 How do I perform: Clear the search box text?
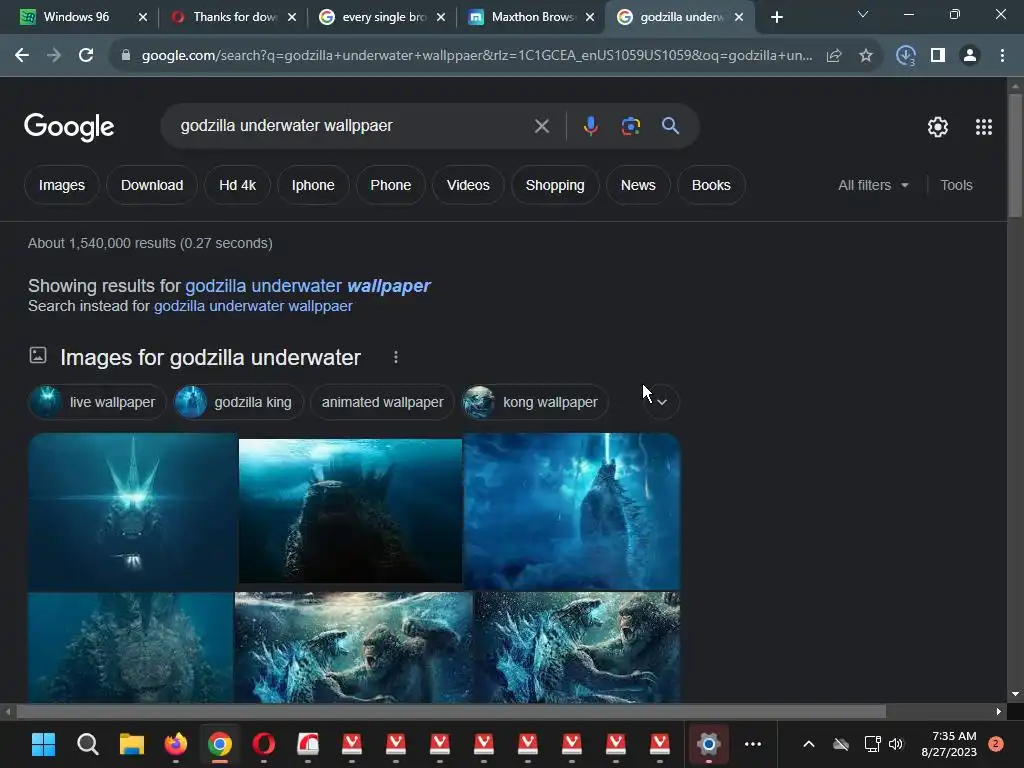click(541, 126)
